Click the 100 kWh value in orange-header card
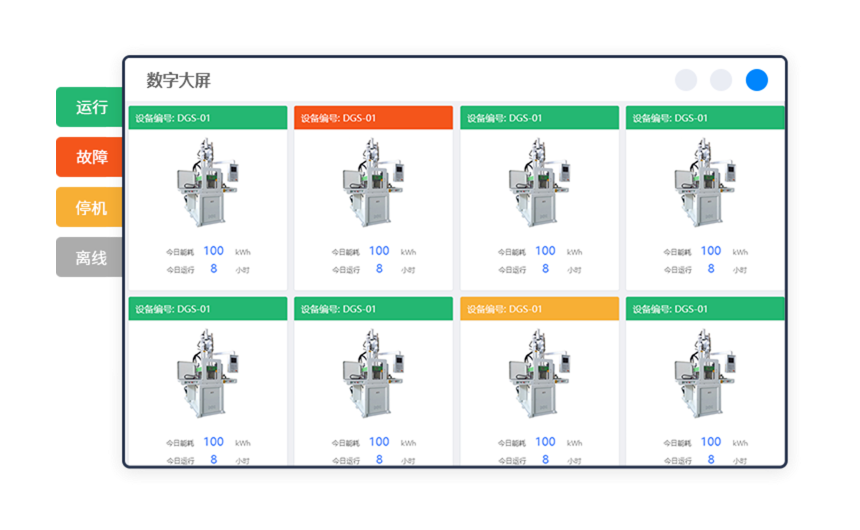 tap(379, 251)
